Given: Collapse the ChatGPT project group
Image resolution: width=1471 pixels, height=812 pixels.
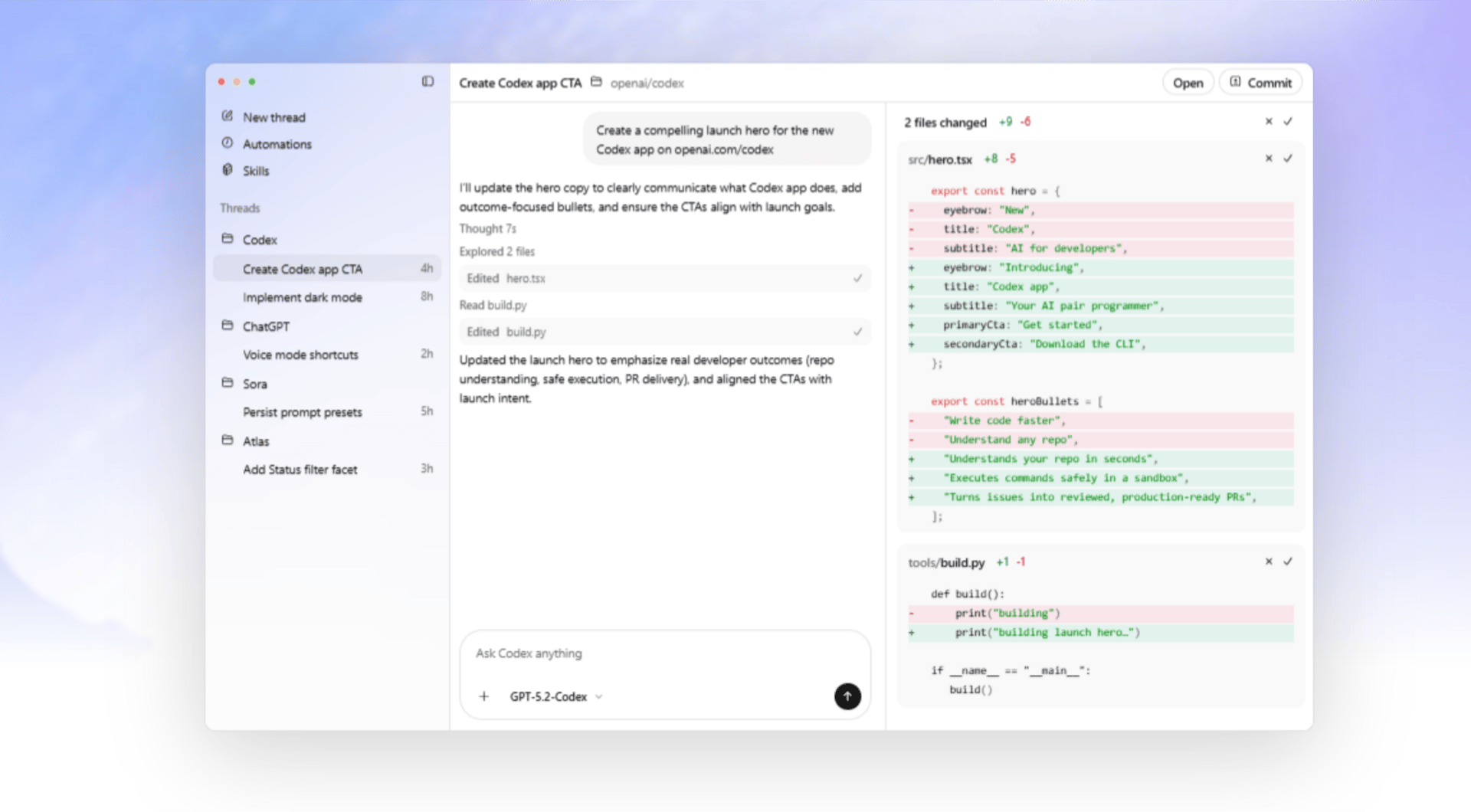Looking at the screenshot, I should tap(266, 326).
